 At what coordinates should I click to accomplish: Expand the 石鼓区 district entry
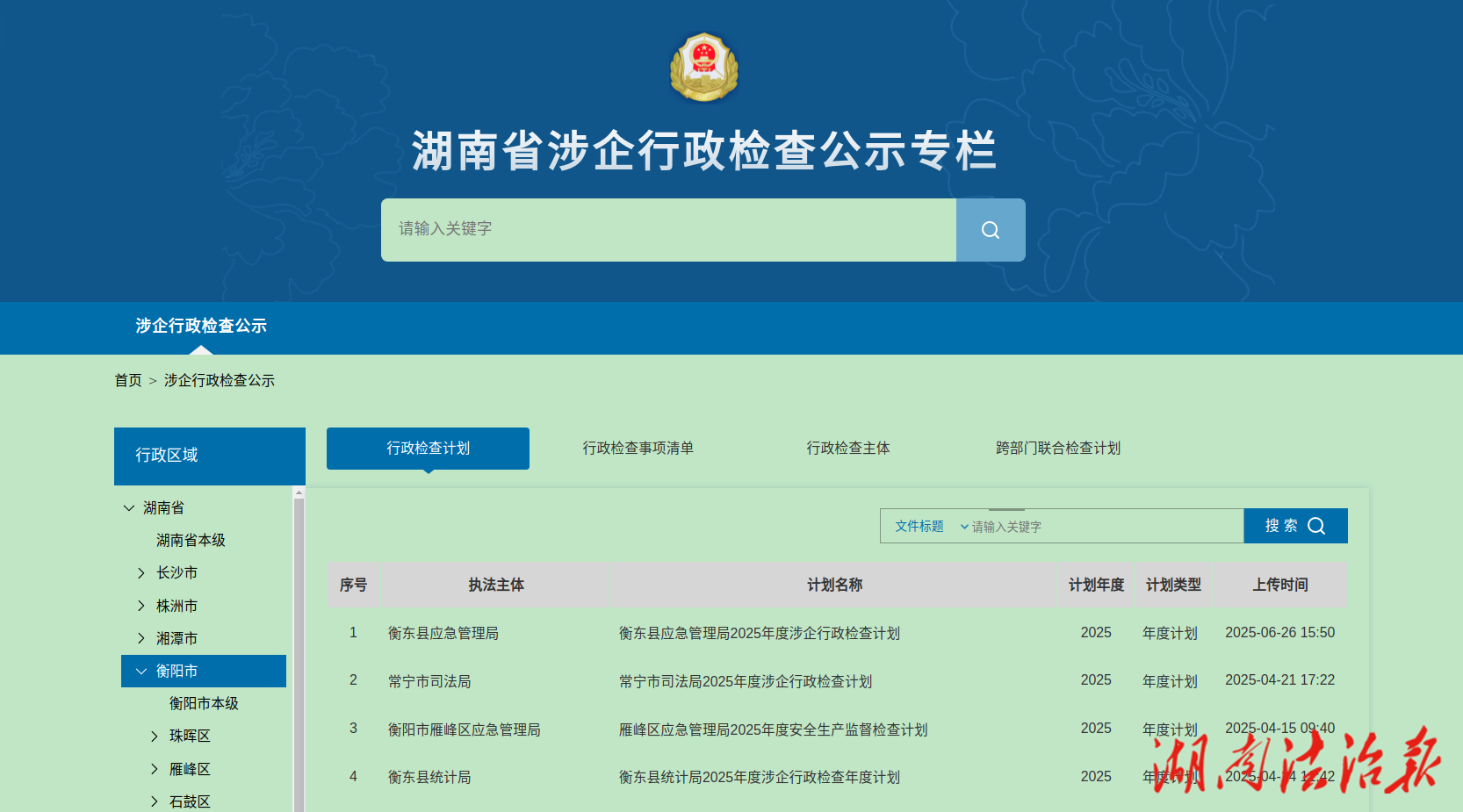pyautogui.click(x=155, y=801)
